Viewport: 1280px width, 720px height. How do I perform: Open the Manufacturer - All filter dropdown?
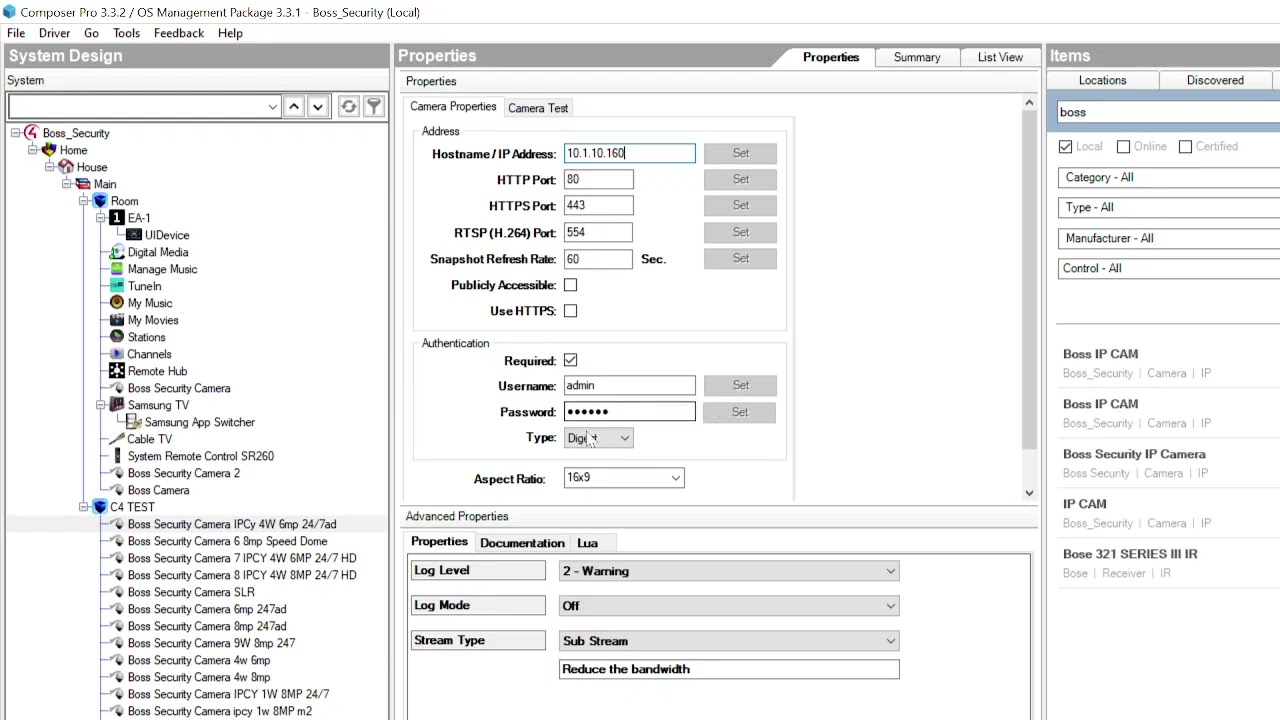pyautogui.click(x=1169, y=238)
